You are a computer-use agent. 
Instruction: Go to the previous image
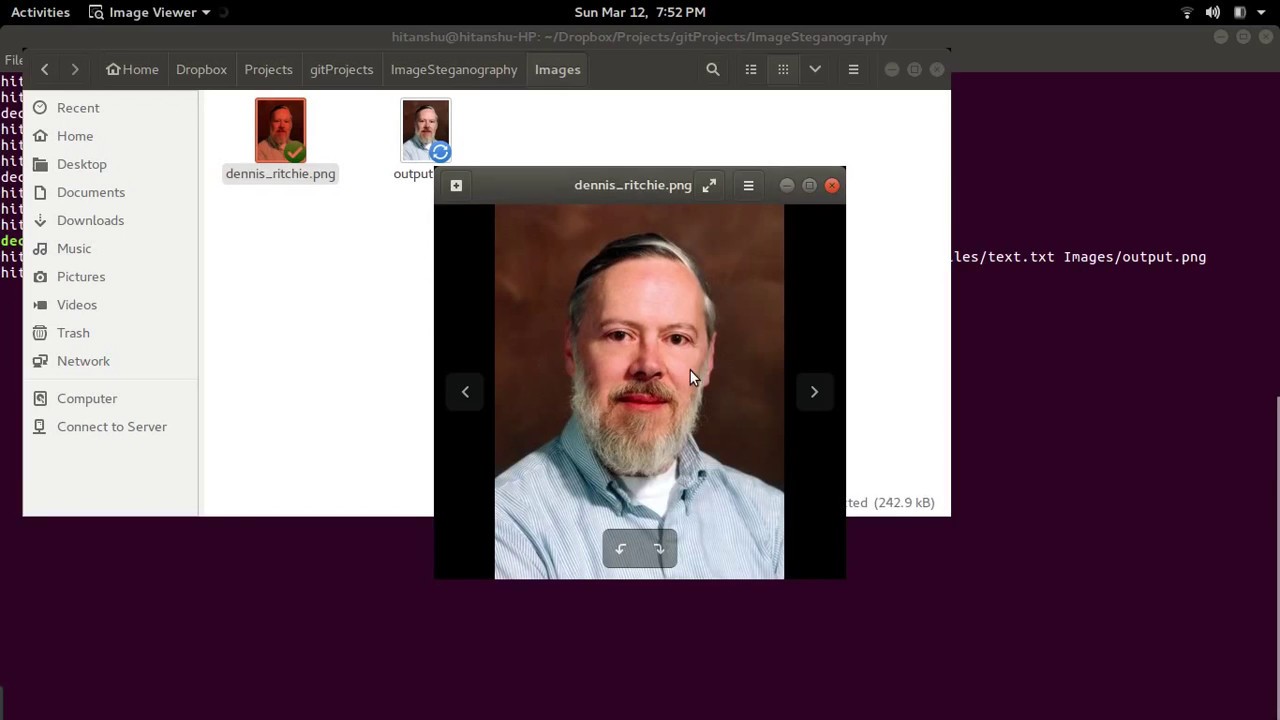[x=465, y=392]
